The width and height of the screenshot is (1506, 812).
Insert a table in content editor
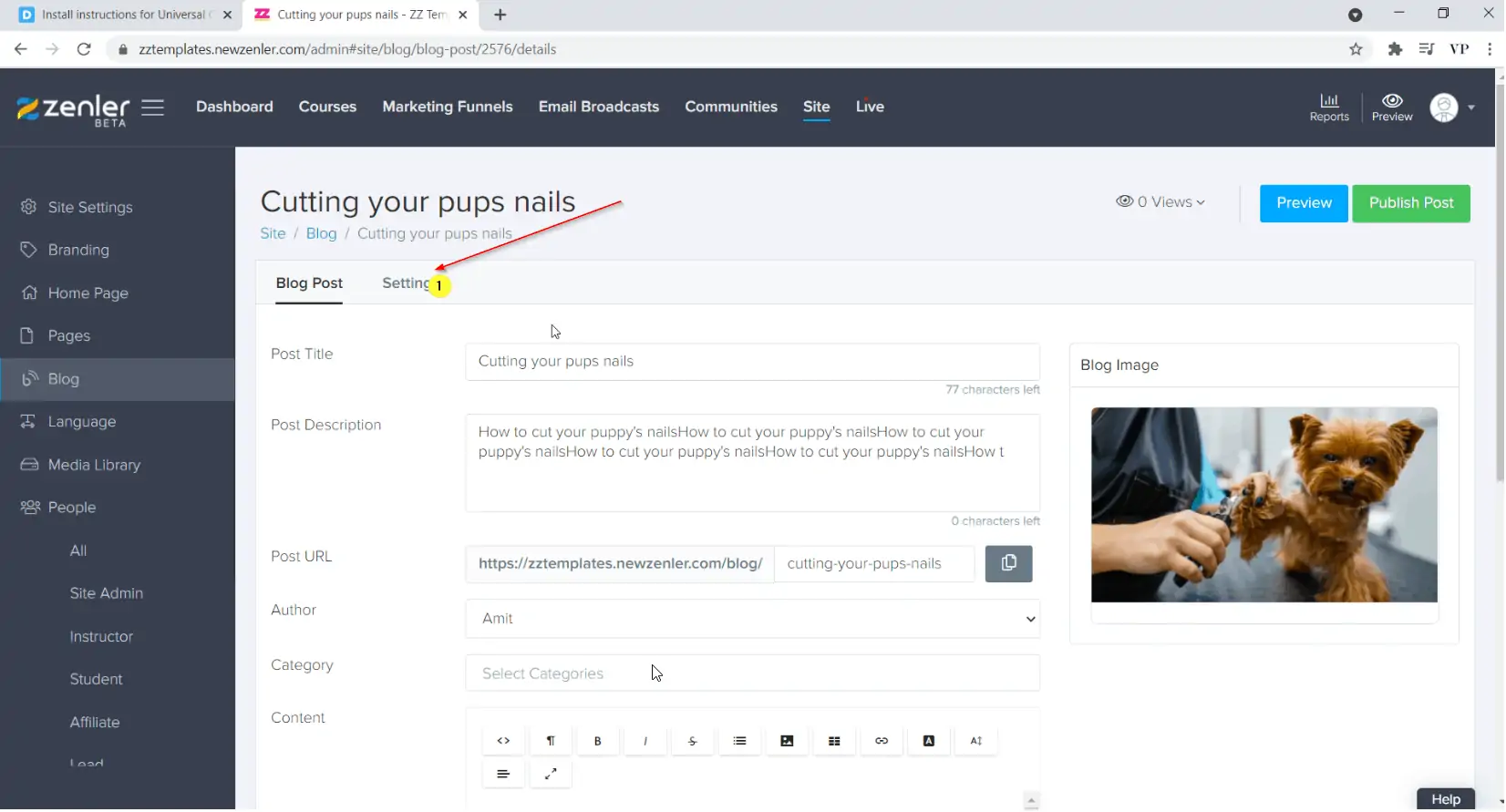[x=835, y=741]
